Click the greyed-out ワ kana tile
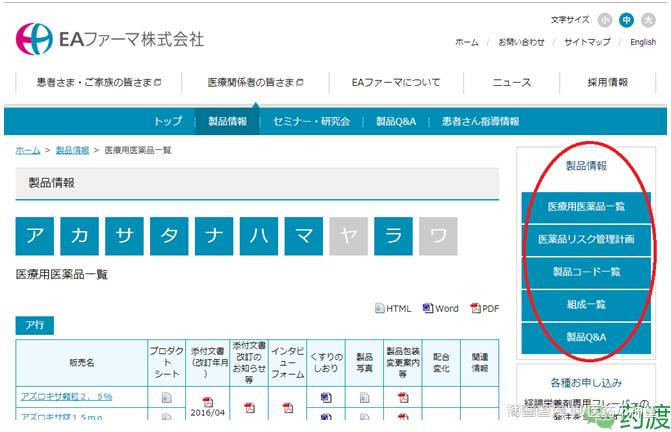This screenshot has width=671, height=432. point(438,236)
